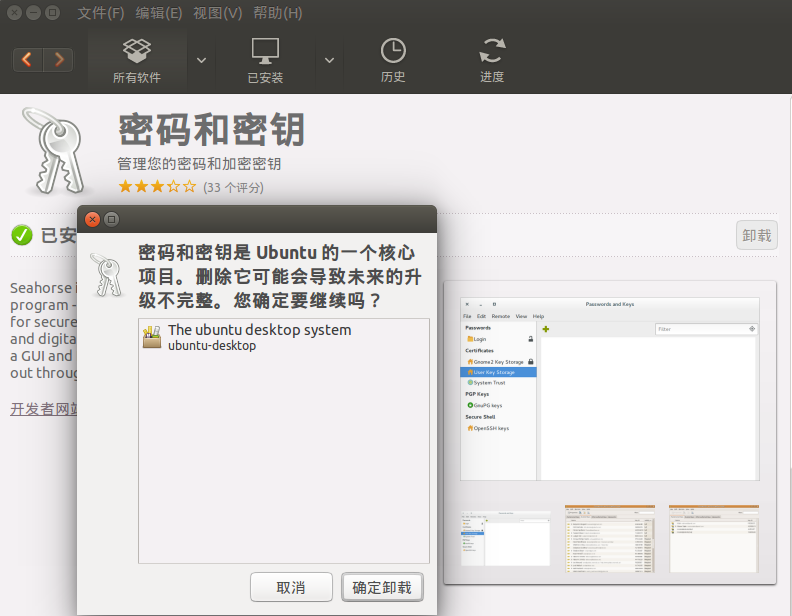Click the 密码和密钥 app title
Viewport: 792px width, 616px height.
(x=212, y=130)
